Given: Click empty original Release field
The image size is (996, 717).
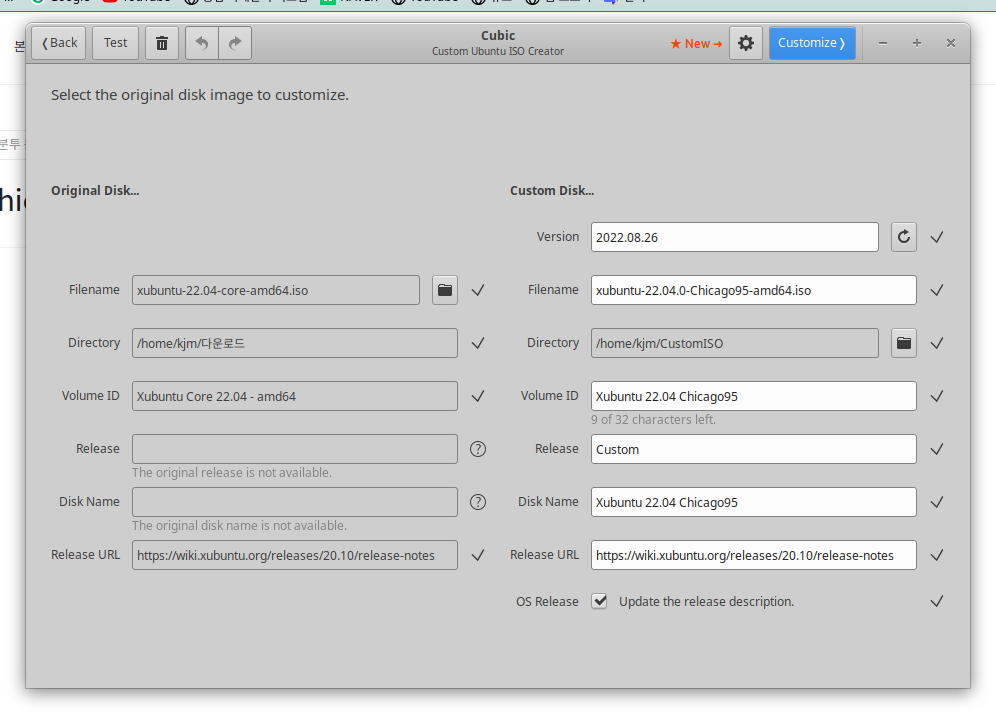Looking at the screenshot, I should [295, 450].
